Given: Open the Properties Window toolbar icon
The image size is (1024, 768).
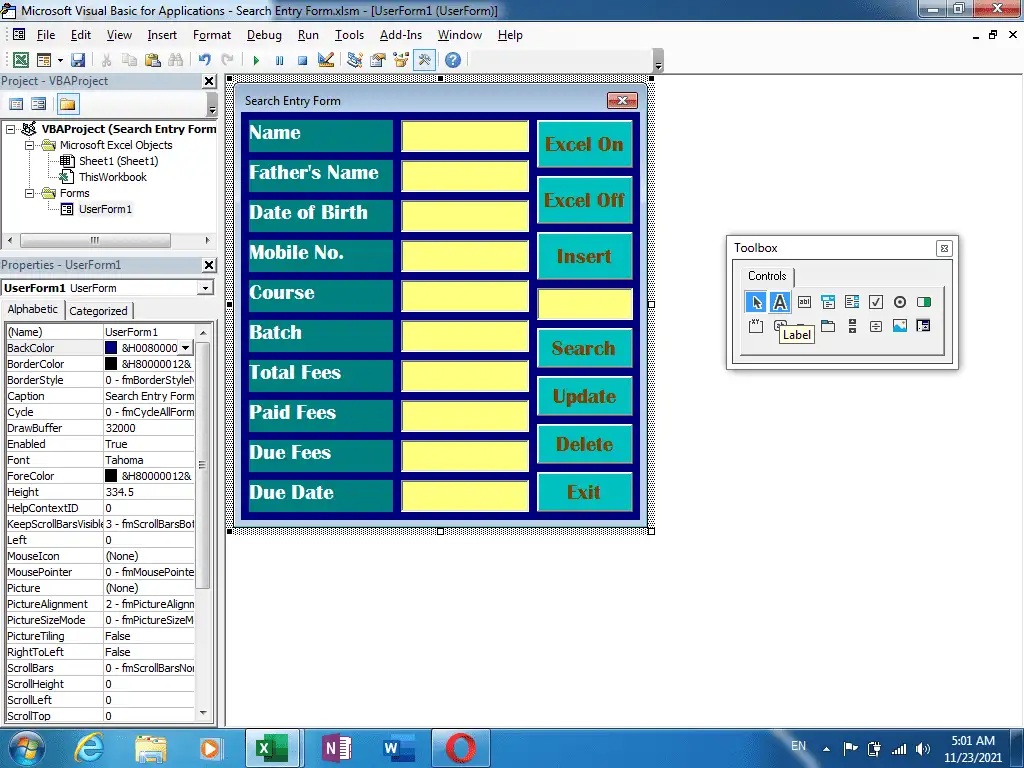Looking at the screenshot, I should (x=377, y=60).
